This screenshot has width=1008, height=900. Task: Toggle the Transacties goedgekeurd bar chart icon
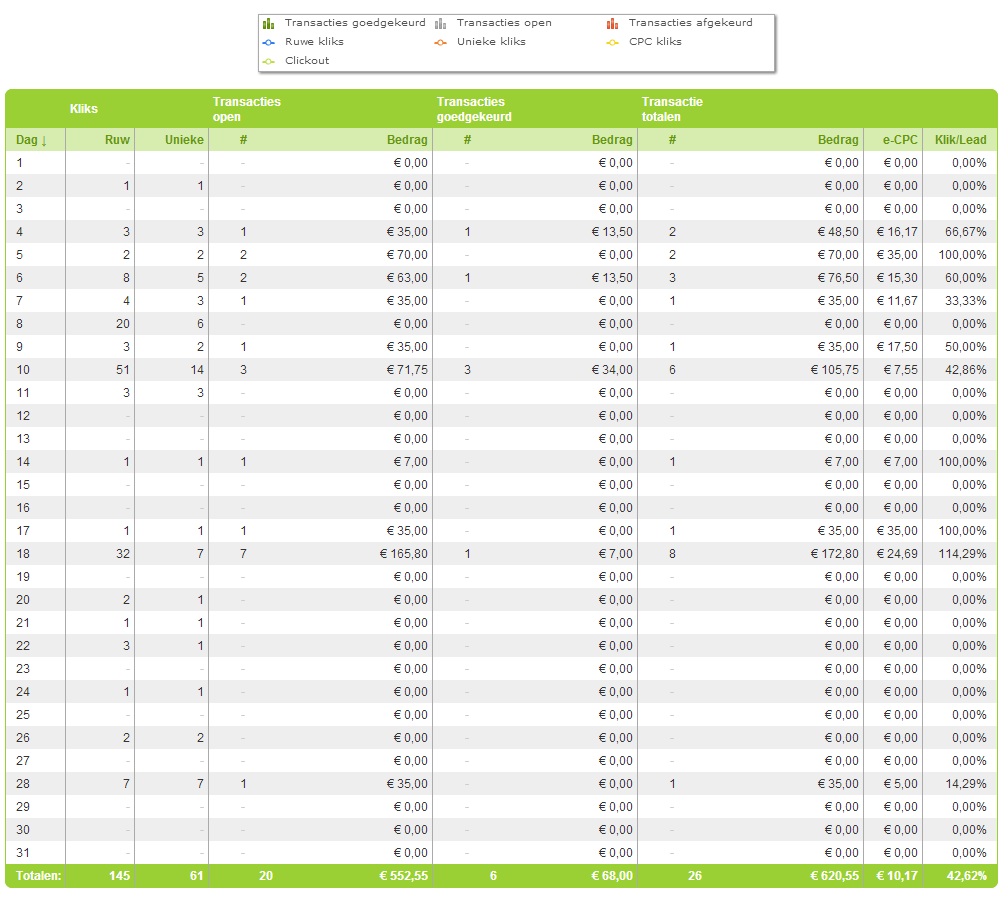pyautogui.click(x=269, y=24)
